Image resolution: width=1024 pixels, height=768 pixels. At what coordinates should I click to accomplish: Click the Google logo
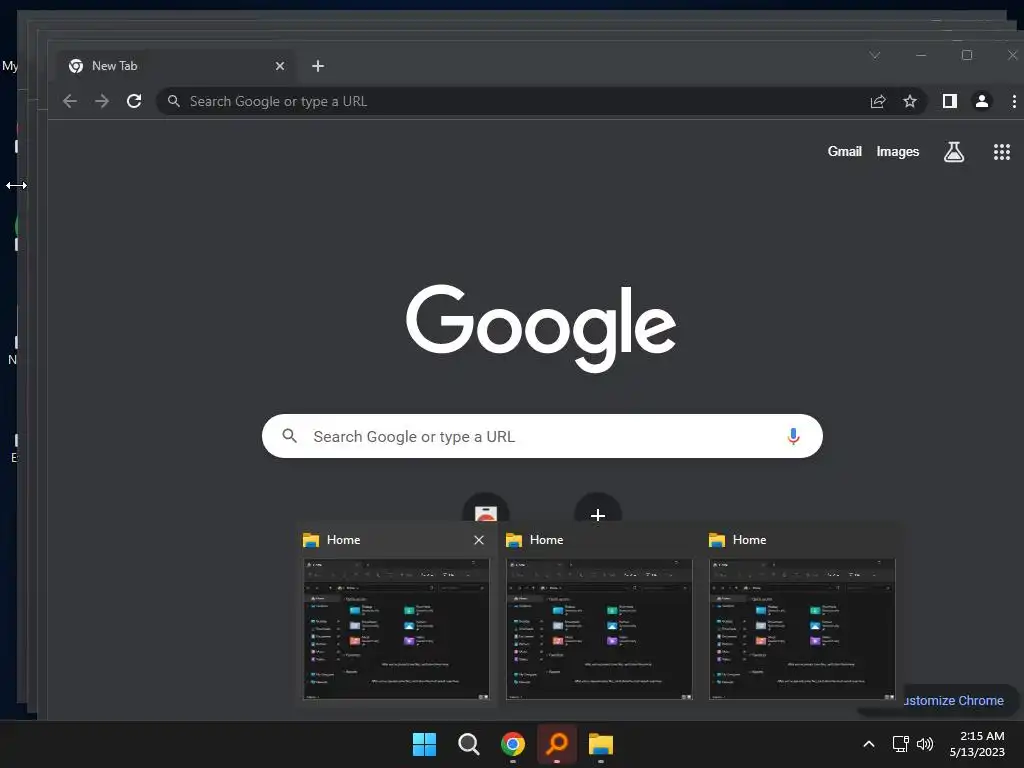(x=541, y=328)
